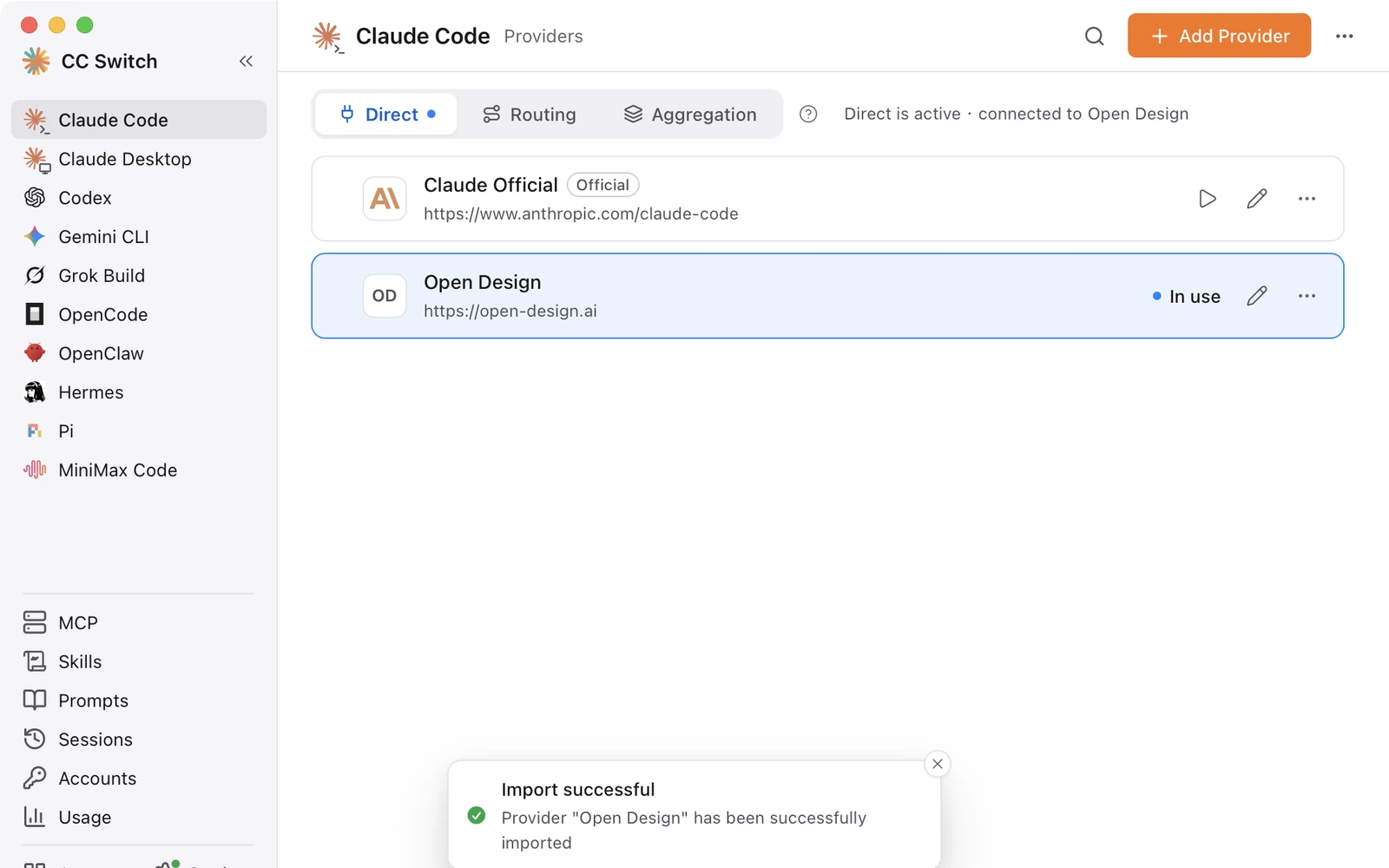Click the OpenCode square icon
Image resolution: width=1389 pixels, height=868 pixels.
(35, 314)
